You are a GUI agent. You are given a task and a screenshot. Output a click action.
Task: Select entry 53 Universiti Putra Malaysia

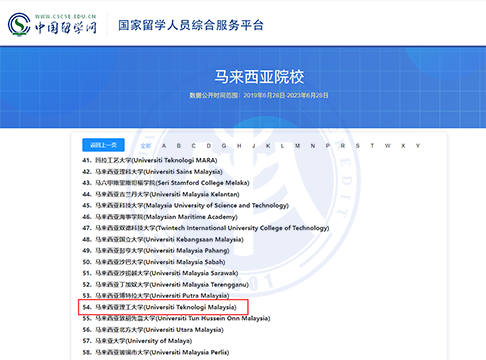tap(156, 296)
